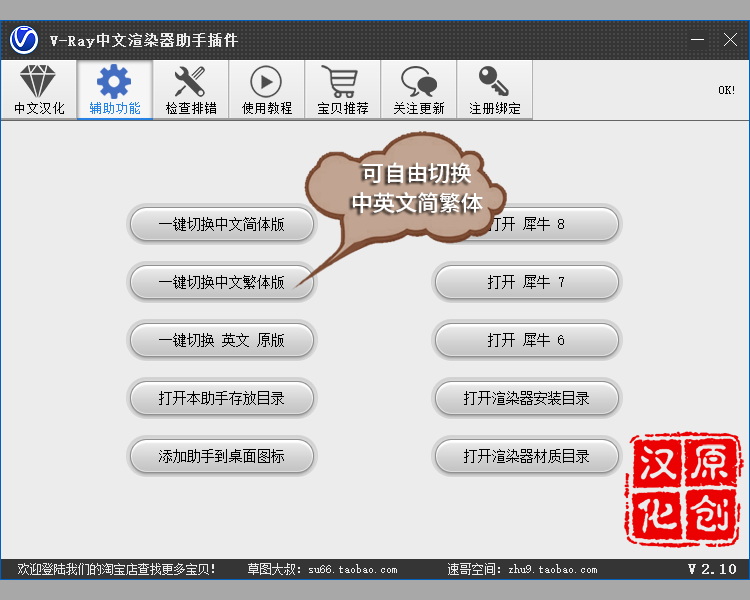Click 打开渲染器材质目录 button

(x=527, y=456)
